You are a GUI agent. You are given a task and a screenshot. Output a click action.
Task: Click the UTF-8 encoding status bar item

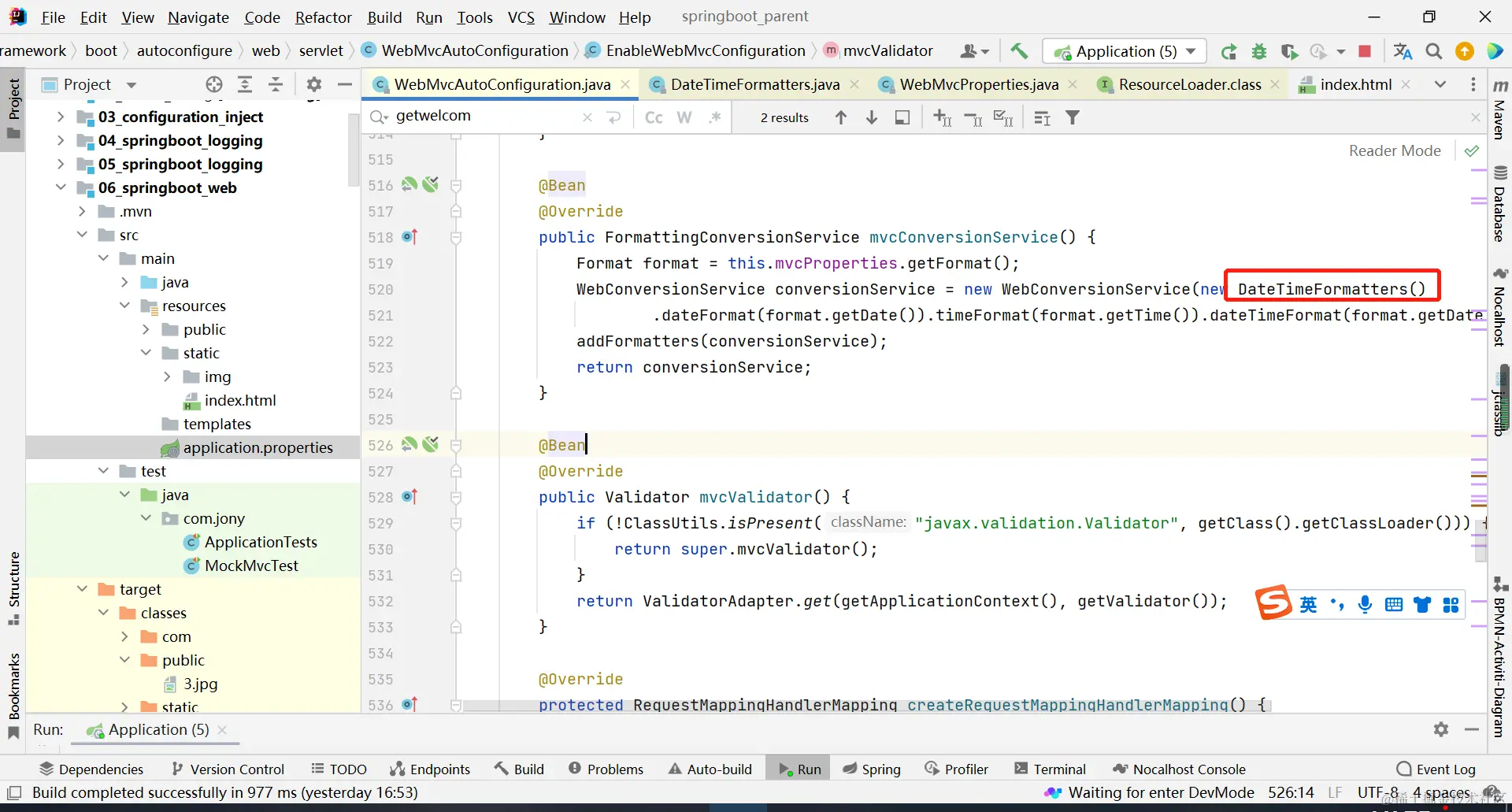[x=1377, y=792]
